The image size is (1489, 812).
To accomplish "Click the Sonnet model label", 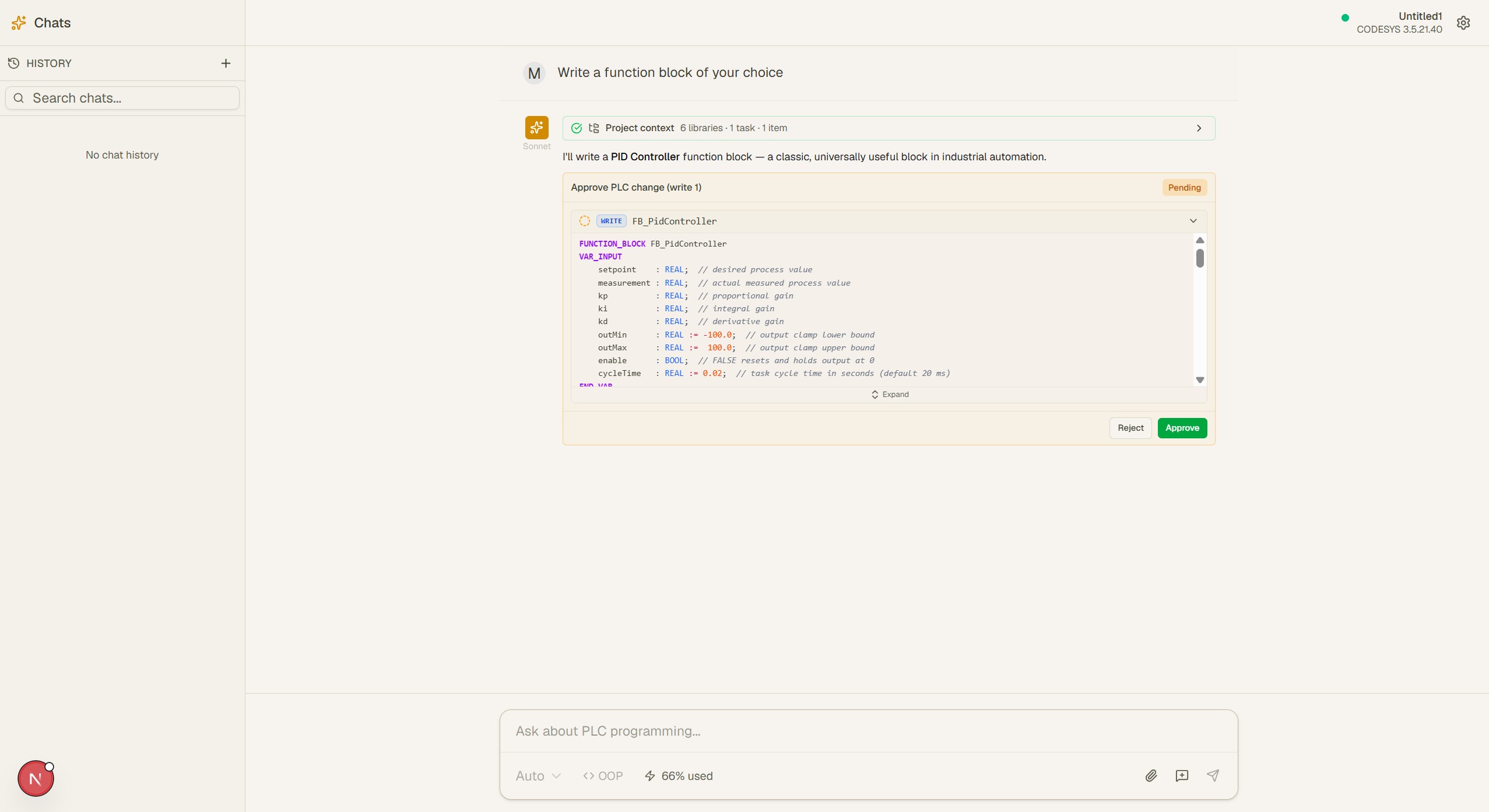I will pos(536,146).
